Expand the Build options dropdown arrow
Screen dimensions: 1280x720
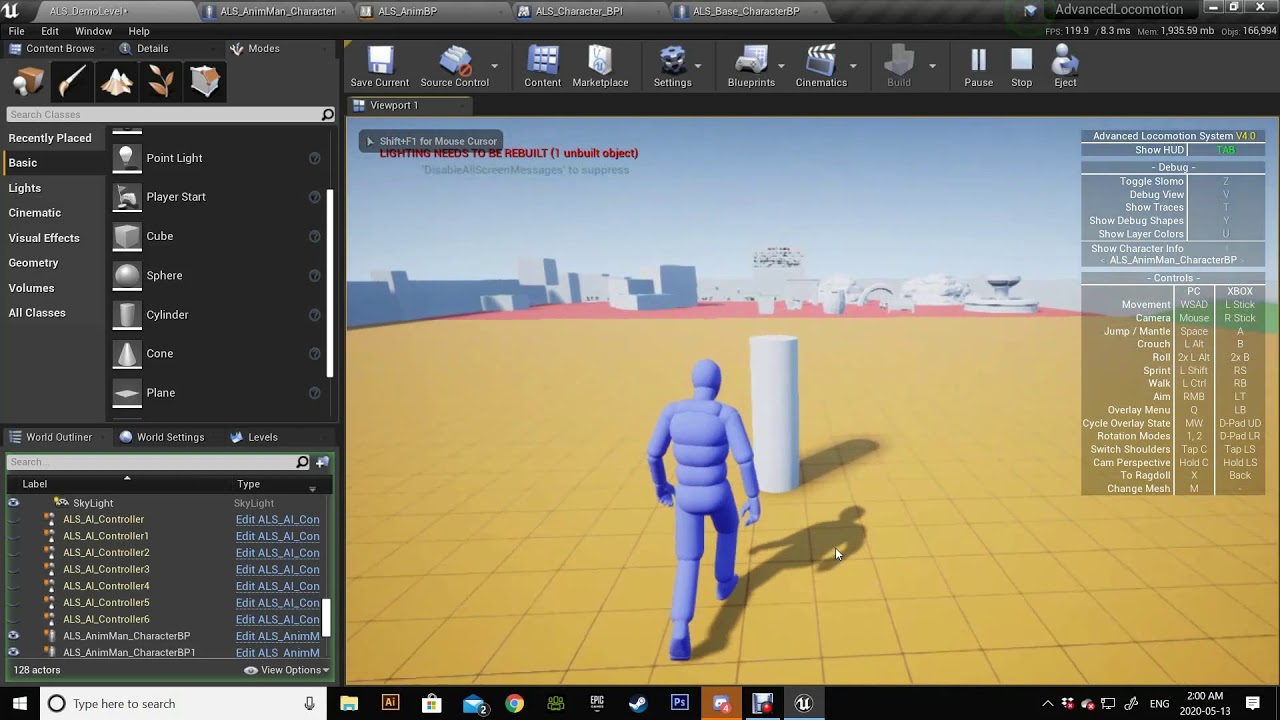932,66
